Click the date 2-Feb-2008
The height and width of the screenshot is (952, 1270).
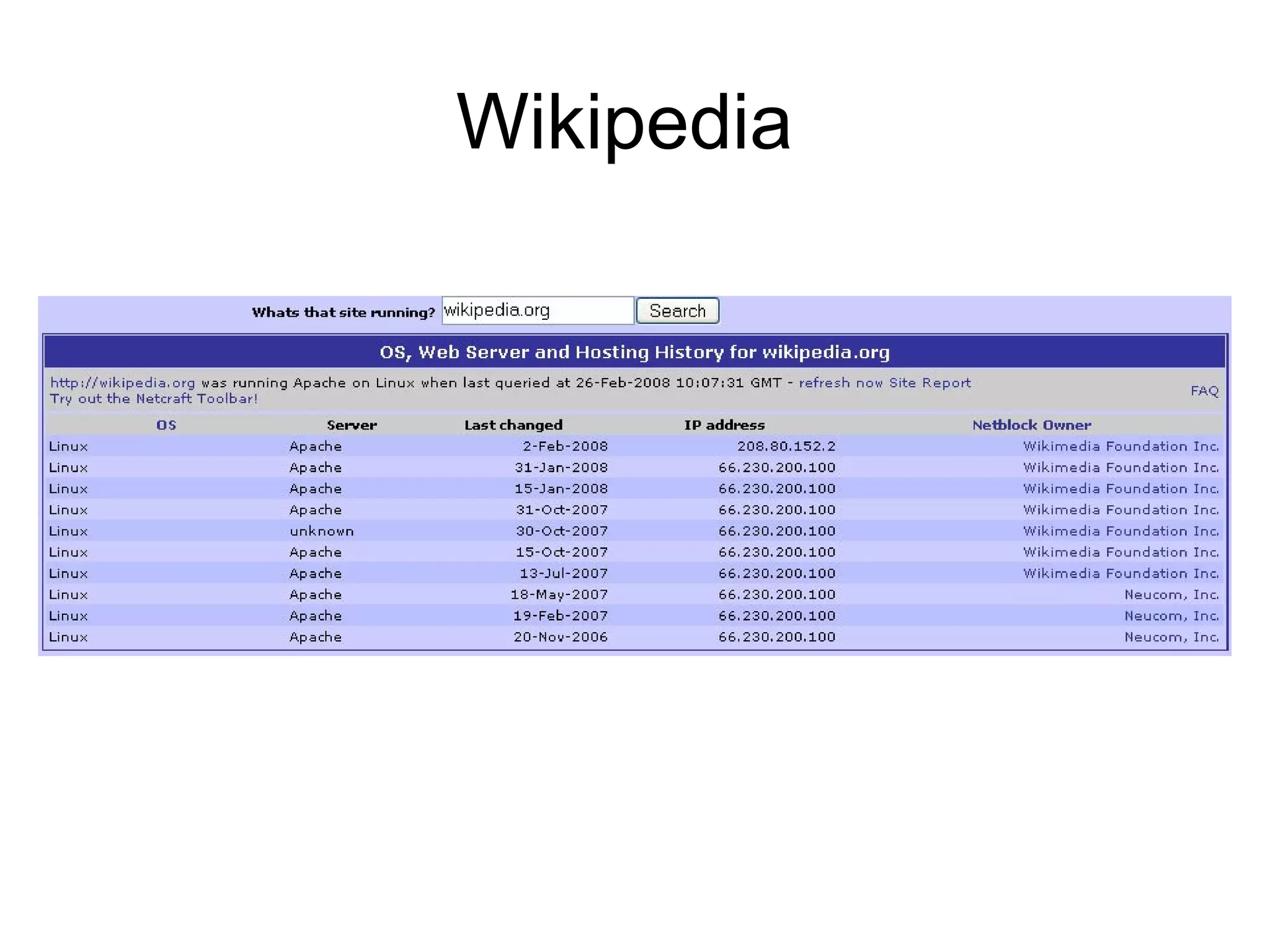[565, 446]
